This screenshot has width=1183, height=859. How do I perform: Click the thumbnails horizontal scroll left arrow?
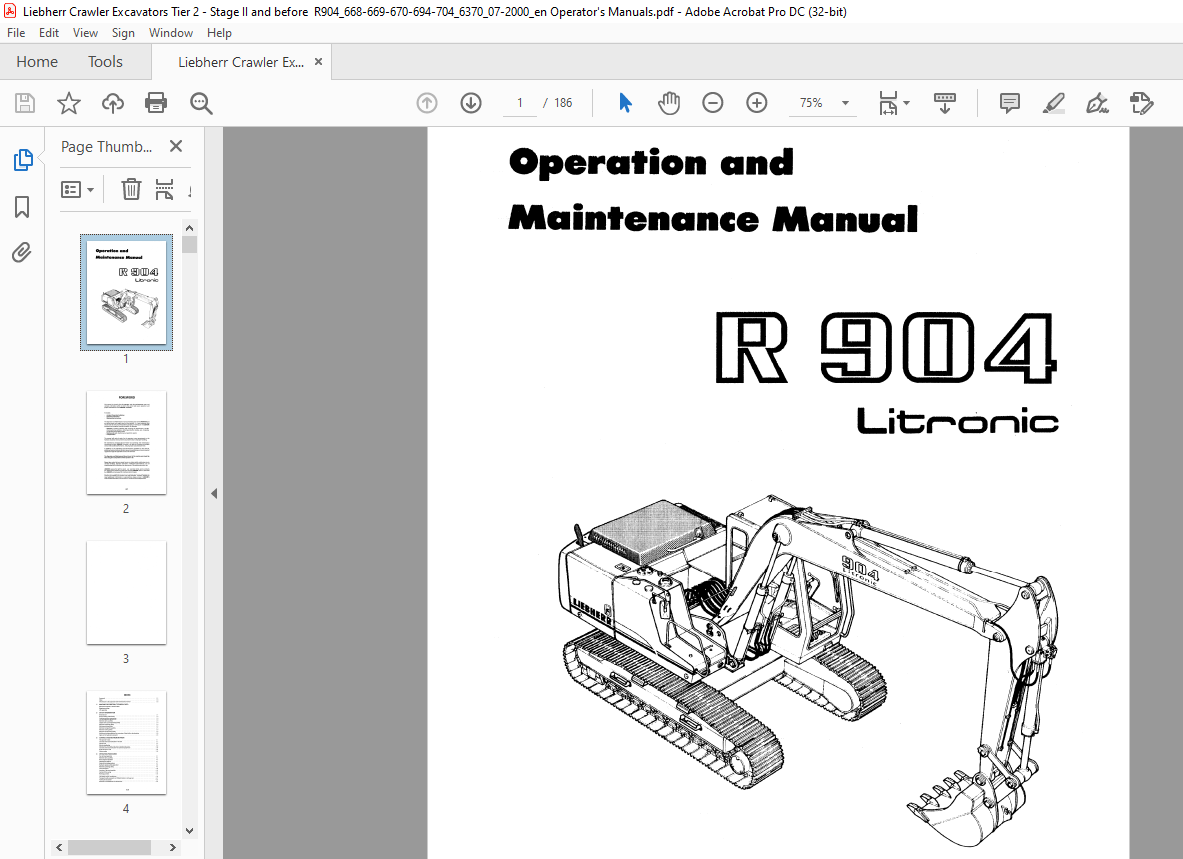59,847
